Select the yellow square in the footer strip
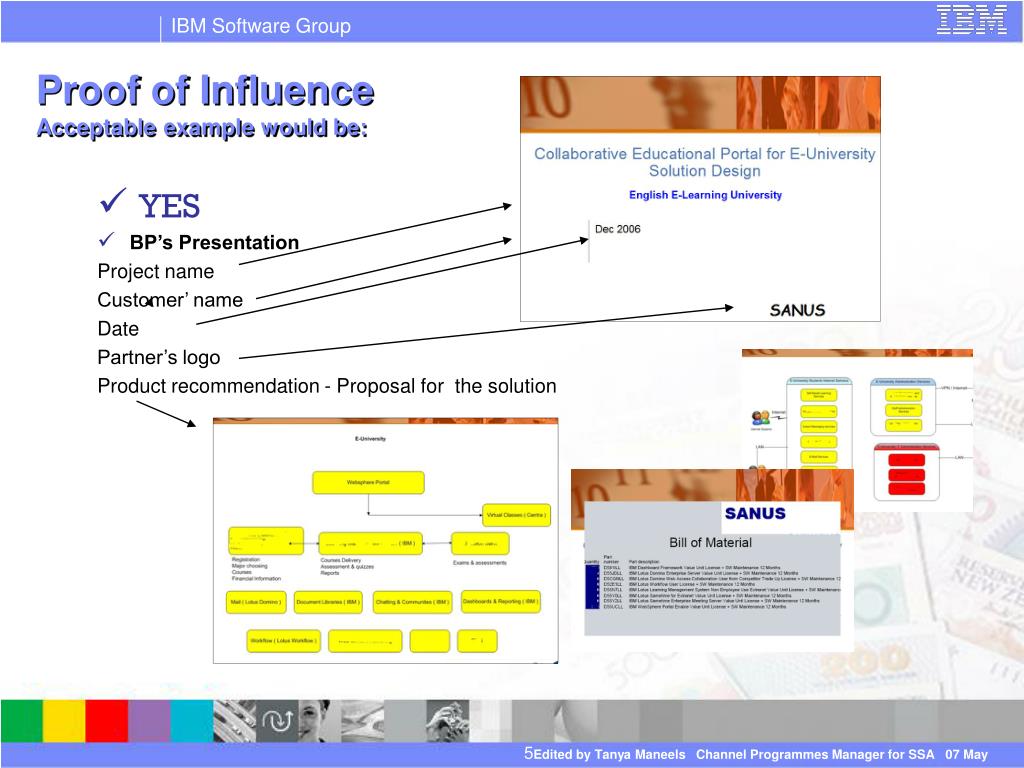The height and width of the screenshot is (768, 1024). (64, 721)
